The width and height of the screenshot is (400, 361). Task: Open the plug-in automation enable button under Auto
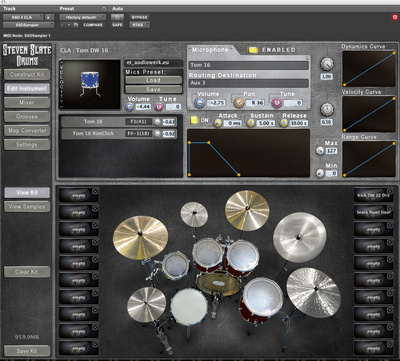click(x=117, y=17)
